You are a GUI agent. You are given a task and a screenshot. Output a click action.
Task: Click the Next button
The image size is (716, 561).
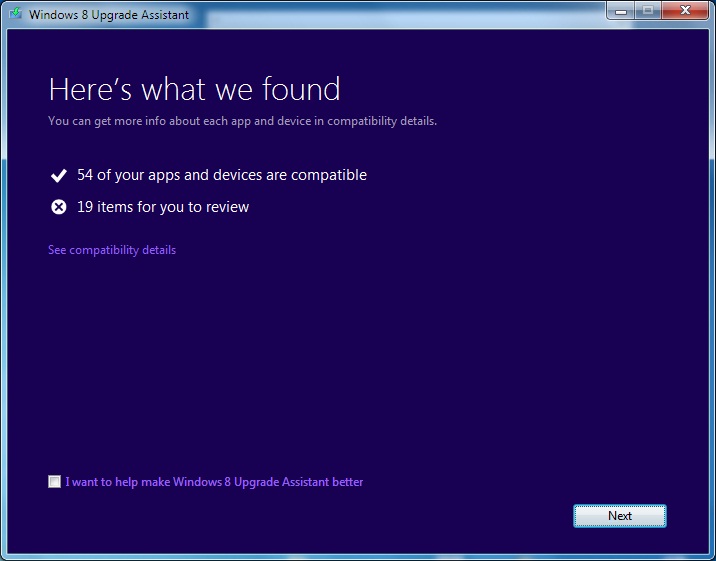click(620, 516)
